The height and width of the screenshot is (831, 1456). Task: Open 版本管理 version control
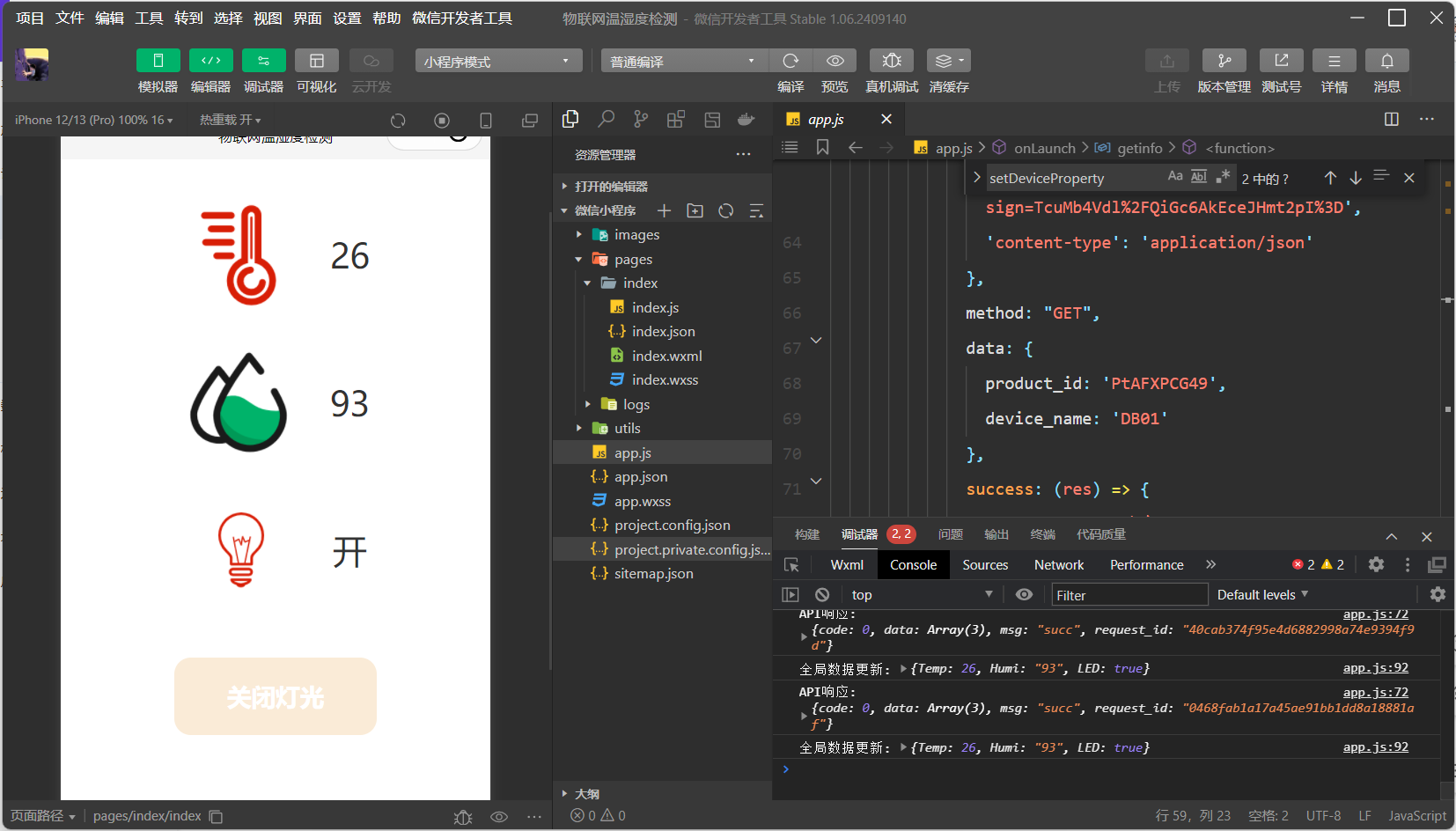(x=1224, y=61)
